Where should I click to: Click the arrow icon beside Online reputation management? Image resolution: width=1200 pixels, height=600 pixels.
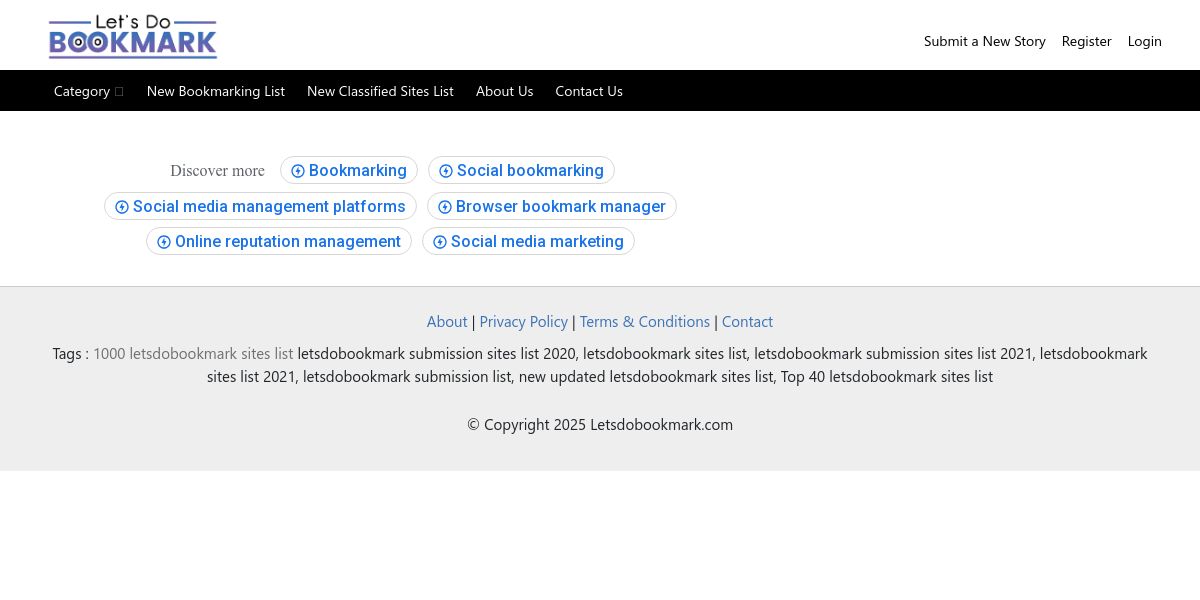point(164,242)
